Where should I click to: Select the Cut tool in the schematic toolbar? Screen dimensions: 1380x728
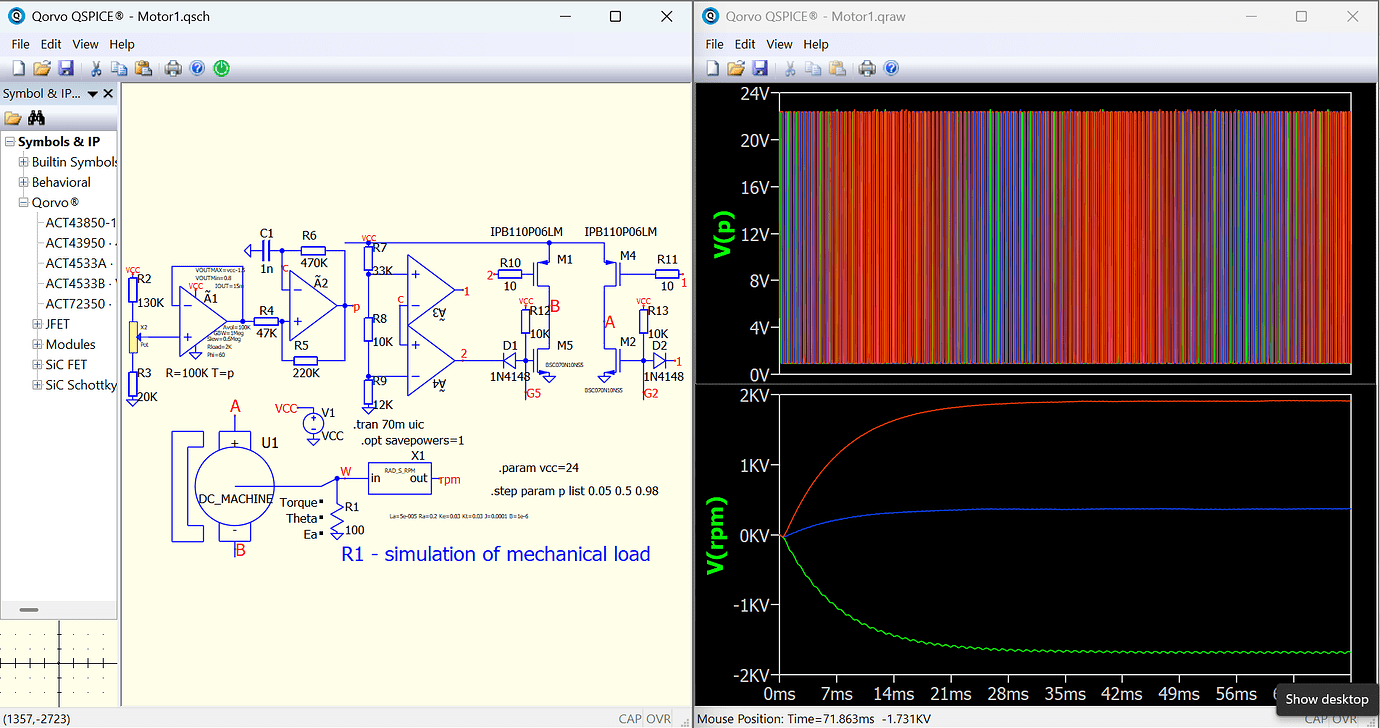pyautogui.click(x=95, y=67)
